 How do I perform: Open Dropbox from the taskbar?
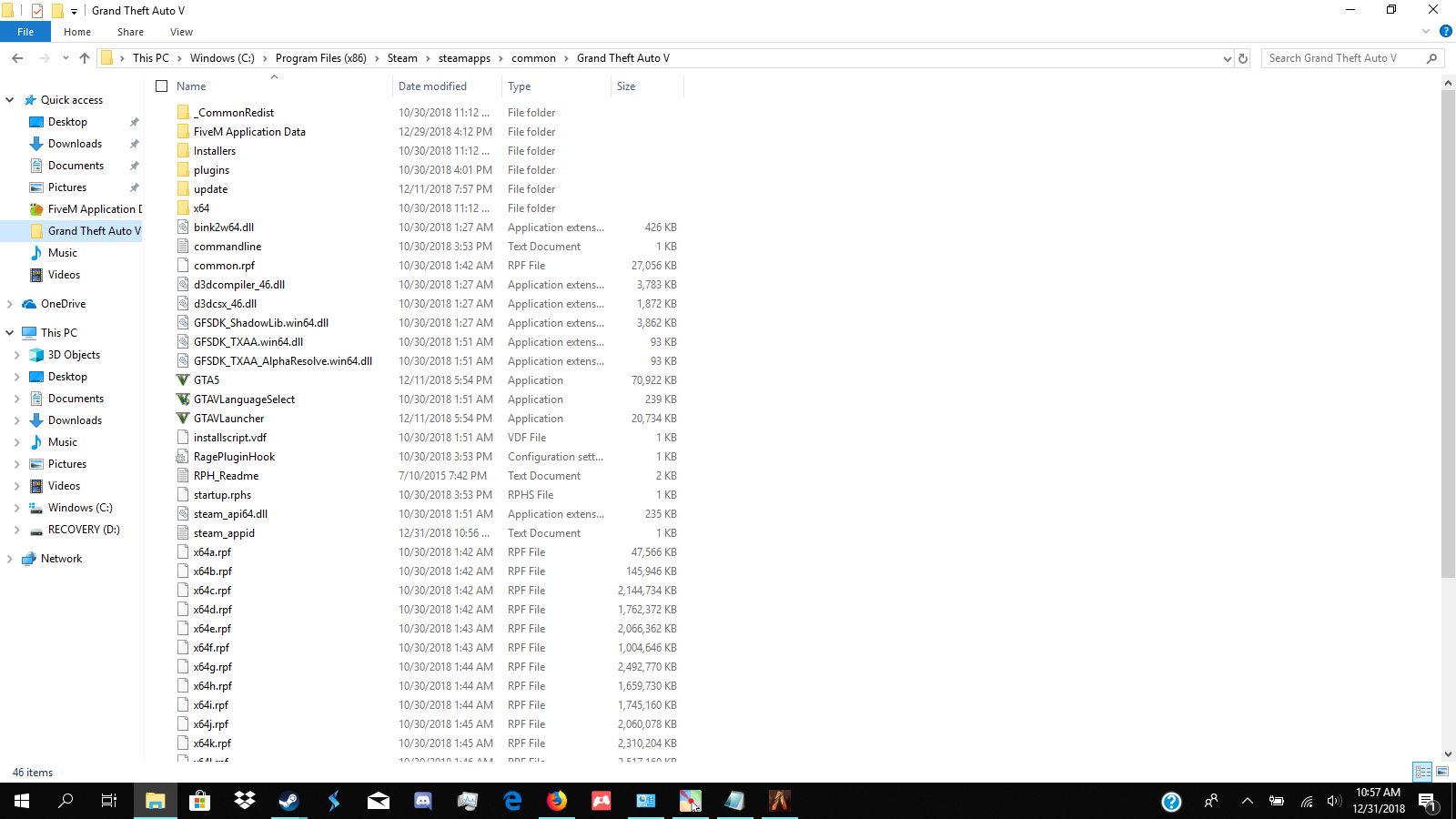point(244,801)
